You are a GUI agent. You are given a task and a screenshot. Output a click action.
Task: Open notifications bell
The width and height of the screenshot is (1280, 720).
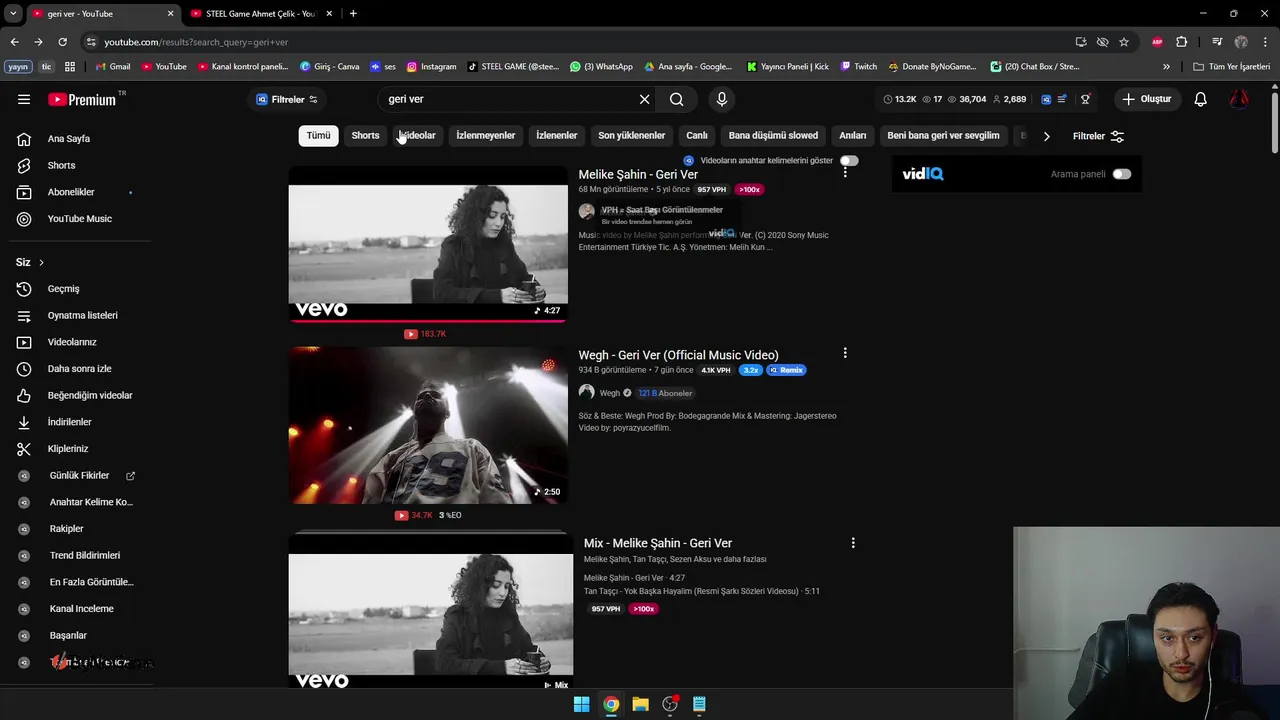tap(1200, 99)
